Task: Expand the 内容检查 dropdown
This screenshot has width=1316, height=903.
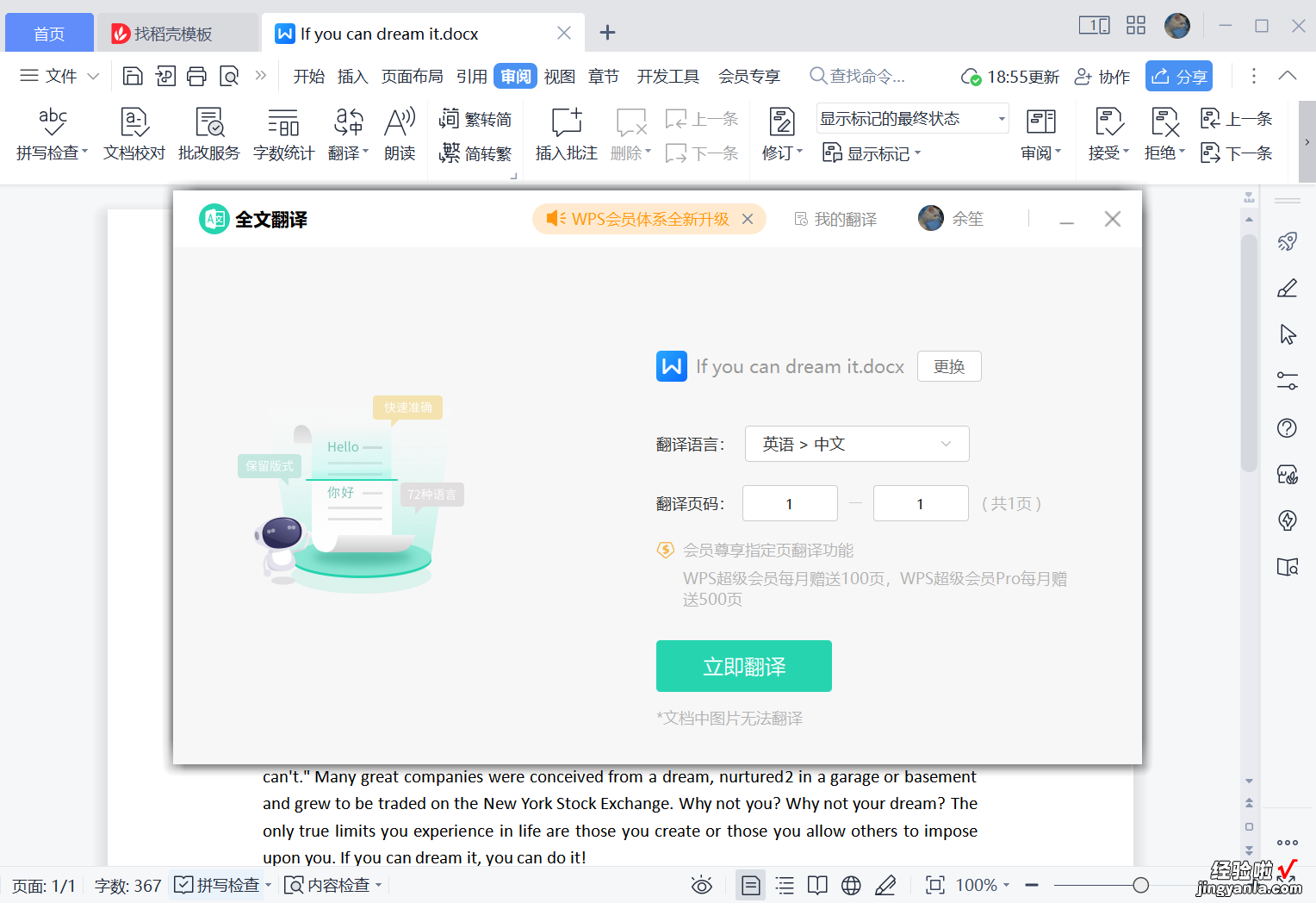Action: click(x=379, y=885)
